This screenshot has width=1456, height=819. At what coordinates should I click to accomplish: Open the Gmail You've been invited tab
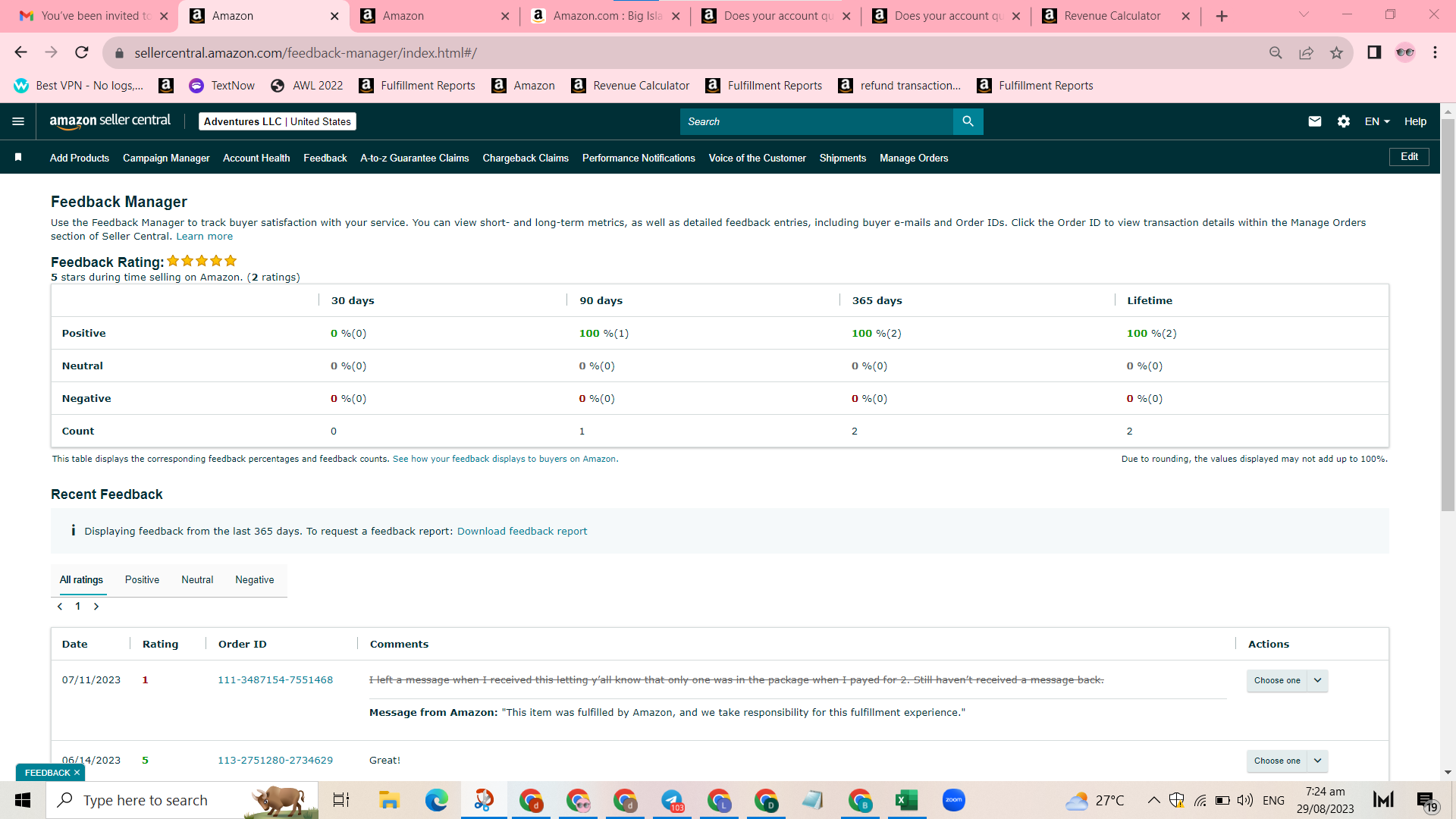click(94, 16)
